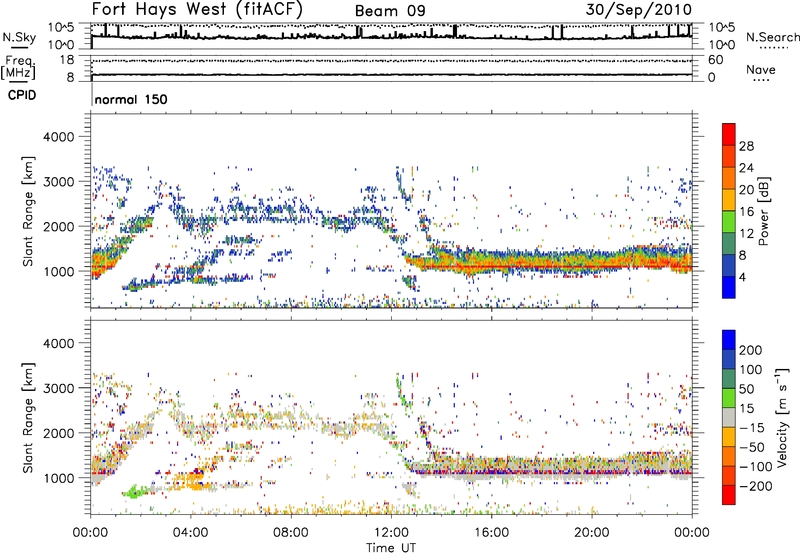The width and height of the screenshot is (800, 554).
Task: Click the '100' velocity colorbar label
Action: click(x=751, y=369)
